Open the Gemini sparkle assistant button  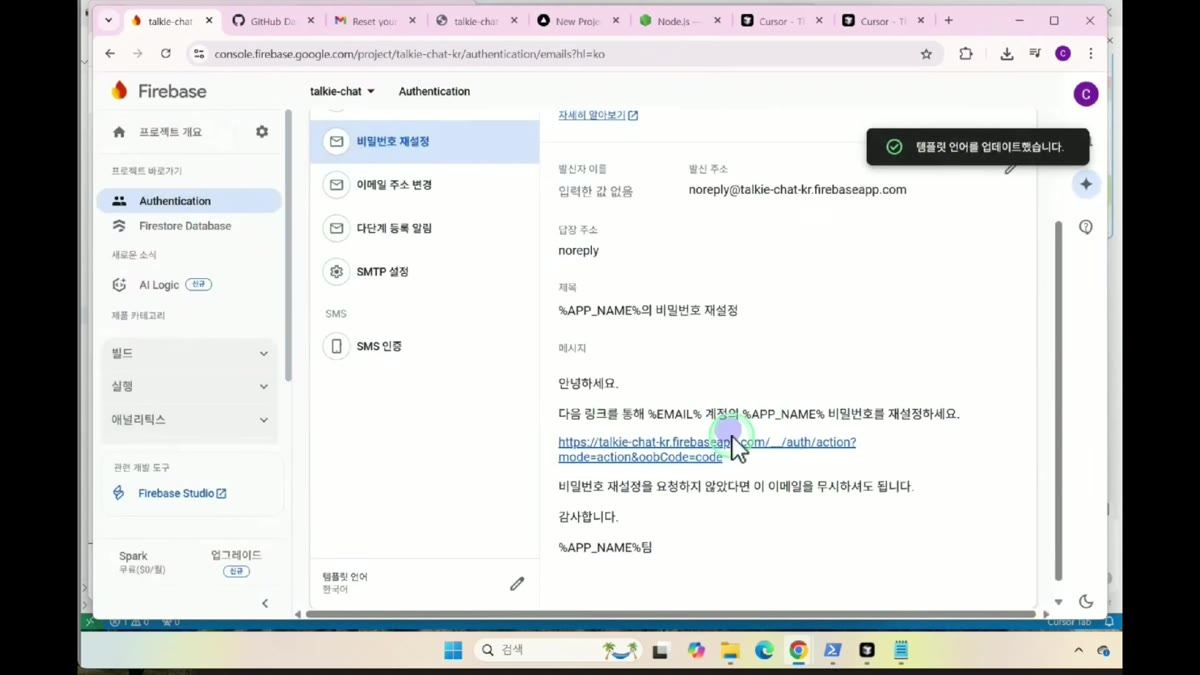(1086, 184)
